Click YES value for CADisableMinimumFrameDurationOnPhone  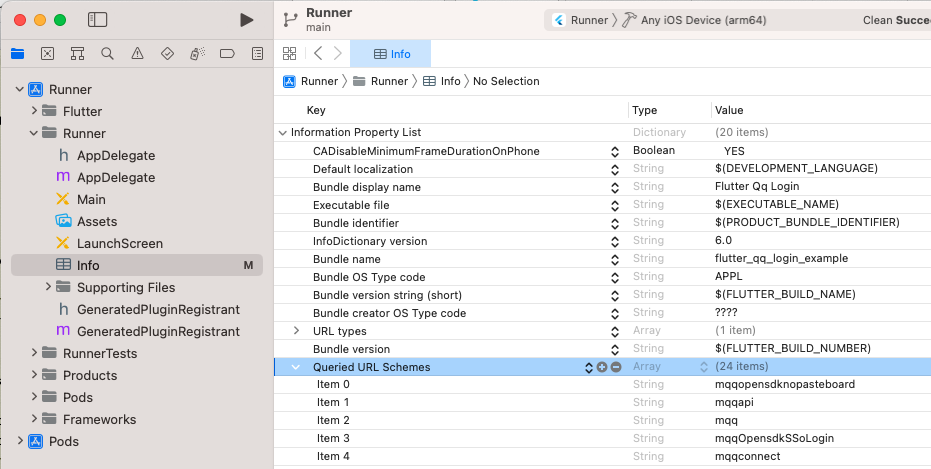pyautogui.click(x=734, y=151)
